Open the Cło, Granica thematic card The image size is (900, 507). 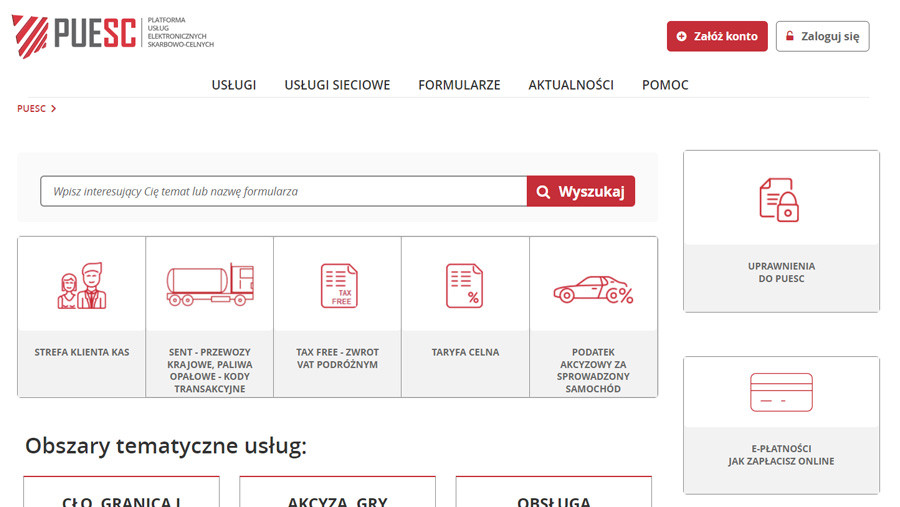tap(121, 491)
